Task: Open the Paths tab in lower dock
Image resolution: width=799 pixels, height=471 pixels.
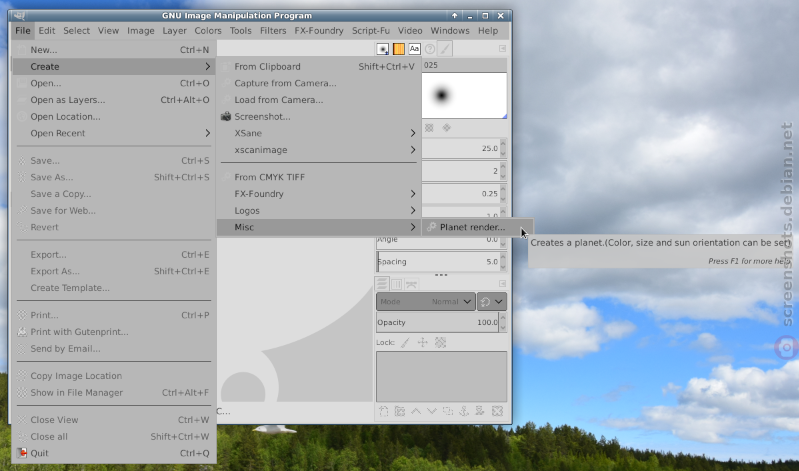Action: click(411, 284)
